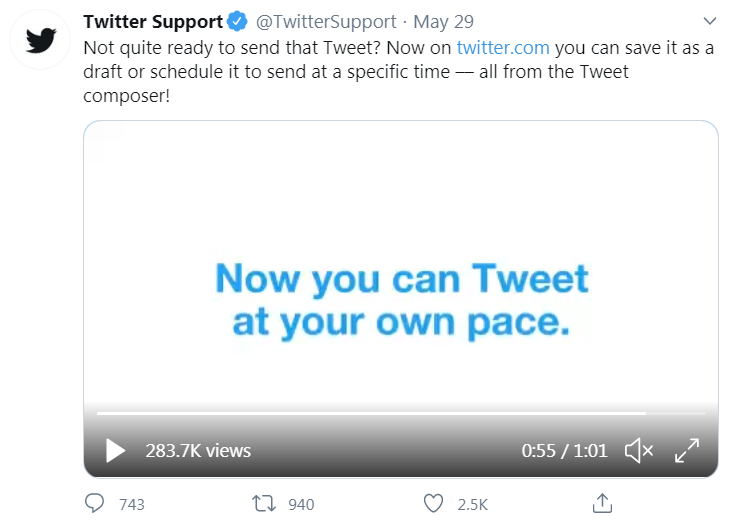The width and height of the screenshot is (730, 520).
Task: Click the blue verified badge
Action: (237, 21)
